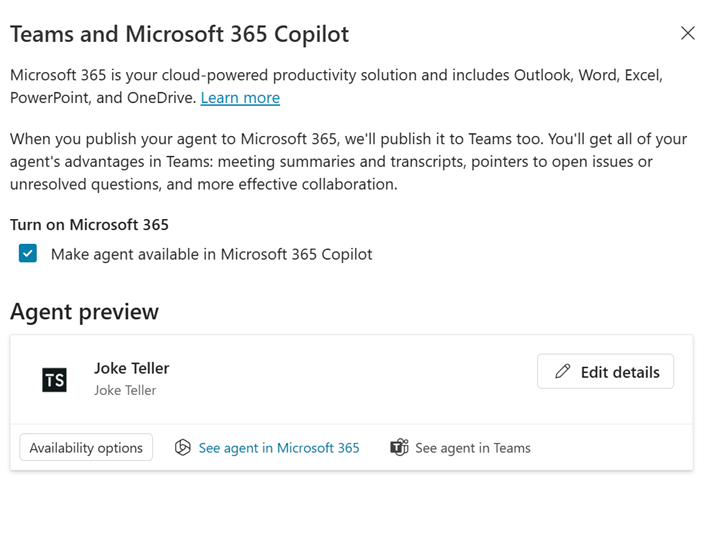The height and width of the screenshot is (546, 707).
Task: Click the black TS agent avatar icon
Action: point(54,380)
